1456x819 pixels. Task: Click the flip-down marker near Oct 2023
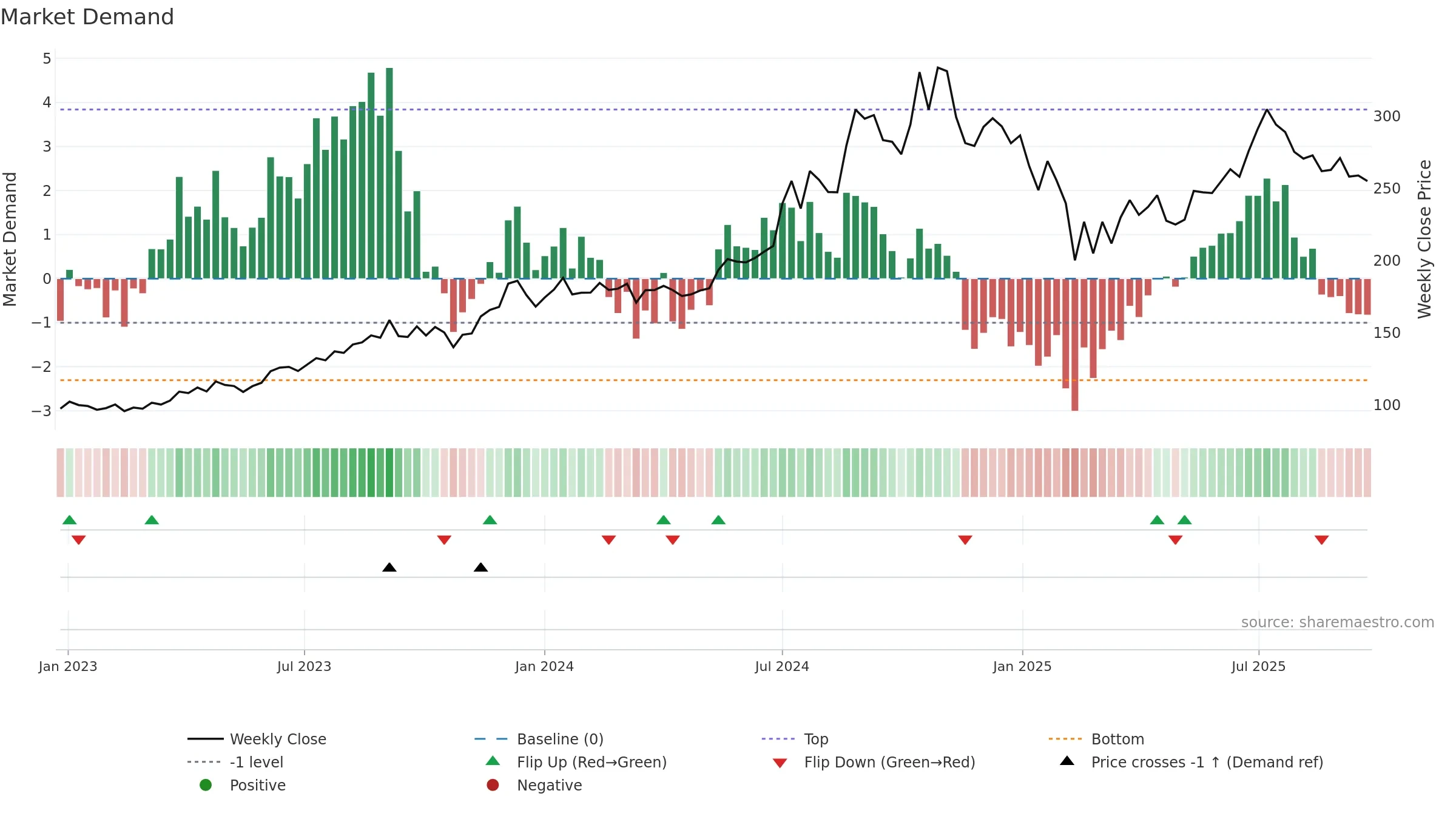point(444,540)
